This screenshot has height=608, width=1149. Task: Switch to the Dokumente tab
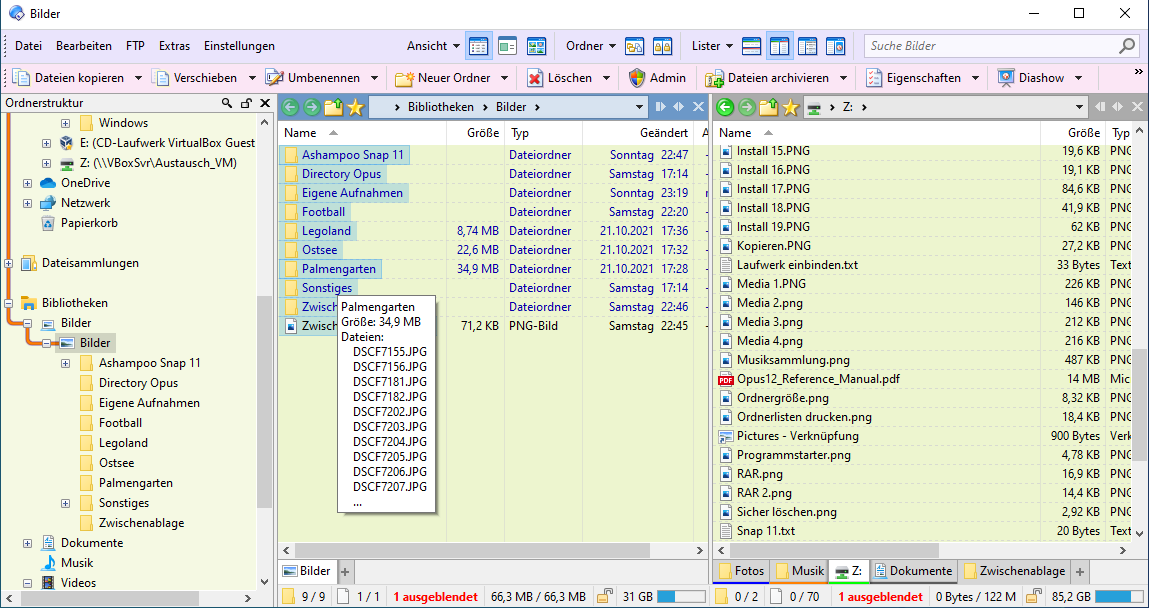(913, 571)
